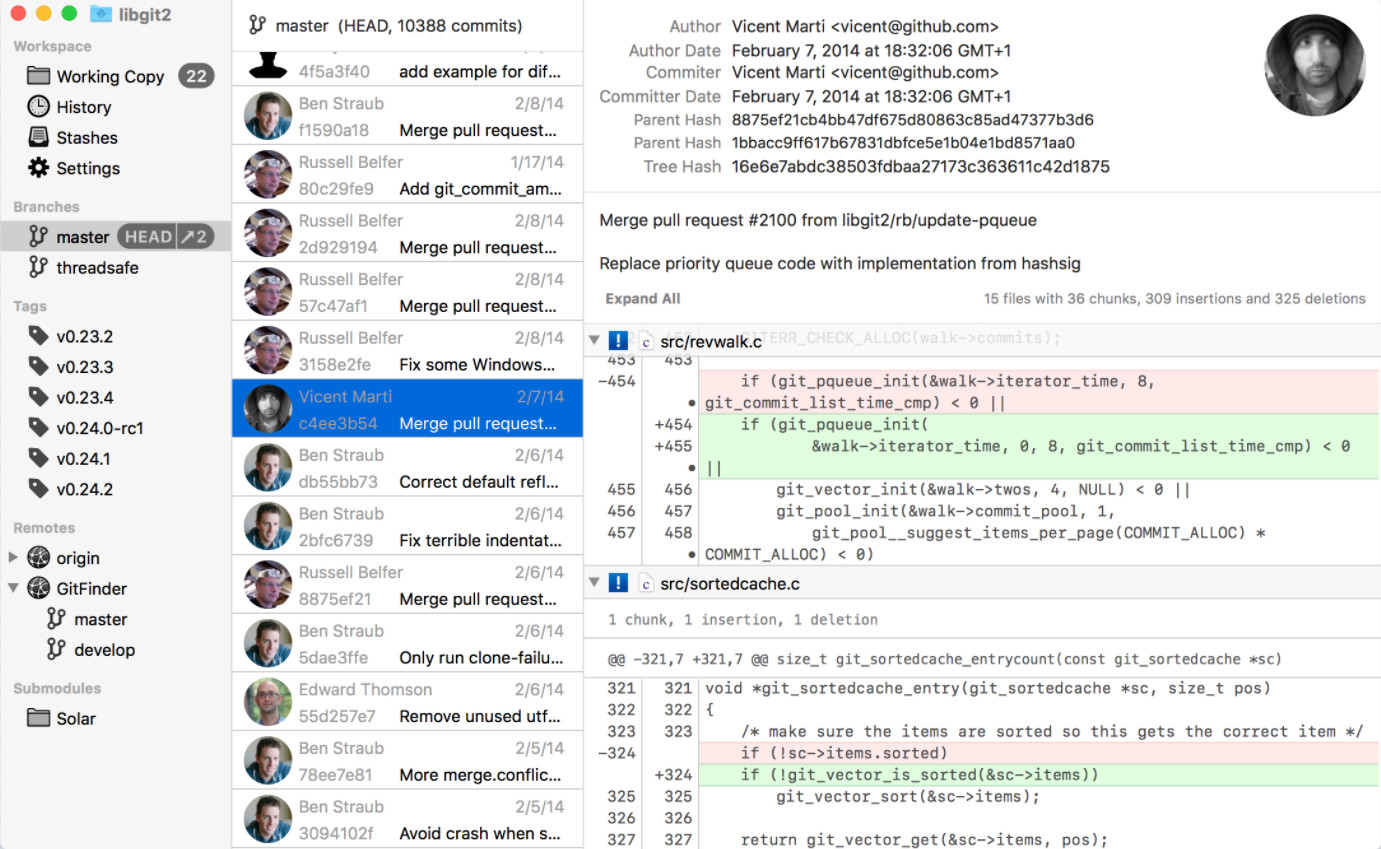Screen dimensions: 1381x849
Task: Select commit 2bfc6739 Fix terrible indentat
Action: (407, 526)
